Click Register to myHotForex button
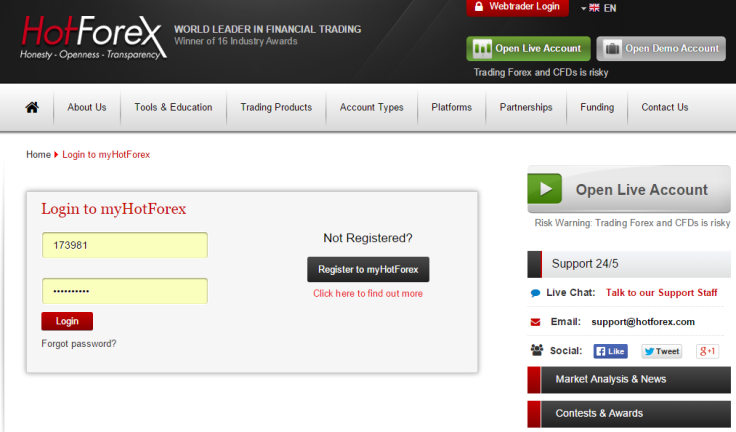Viewport: 736px width, 432px height. coord(367,270)
